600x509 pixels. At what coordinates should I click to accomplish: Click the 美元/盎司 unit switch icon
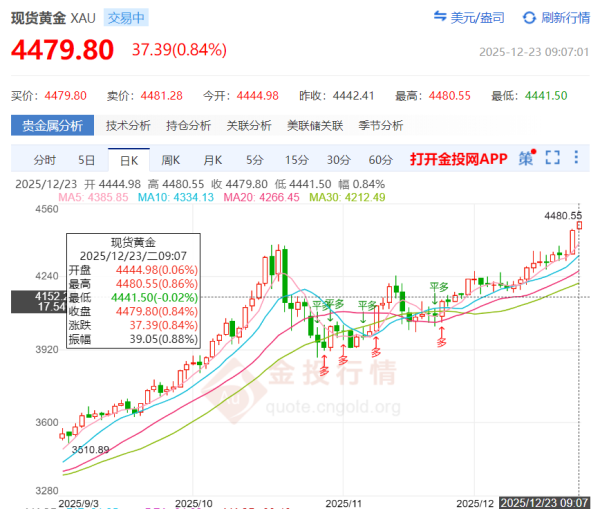(x=440, y=16)
